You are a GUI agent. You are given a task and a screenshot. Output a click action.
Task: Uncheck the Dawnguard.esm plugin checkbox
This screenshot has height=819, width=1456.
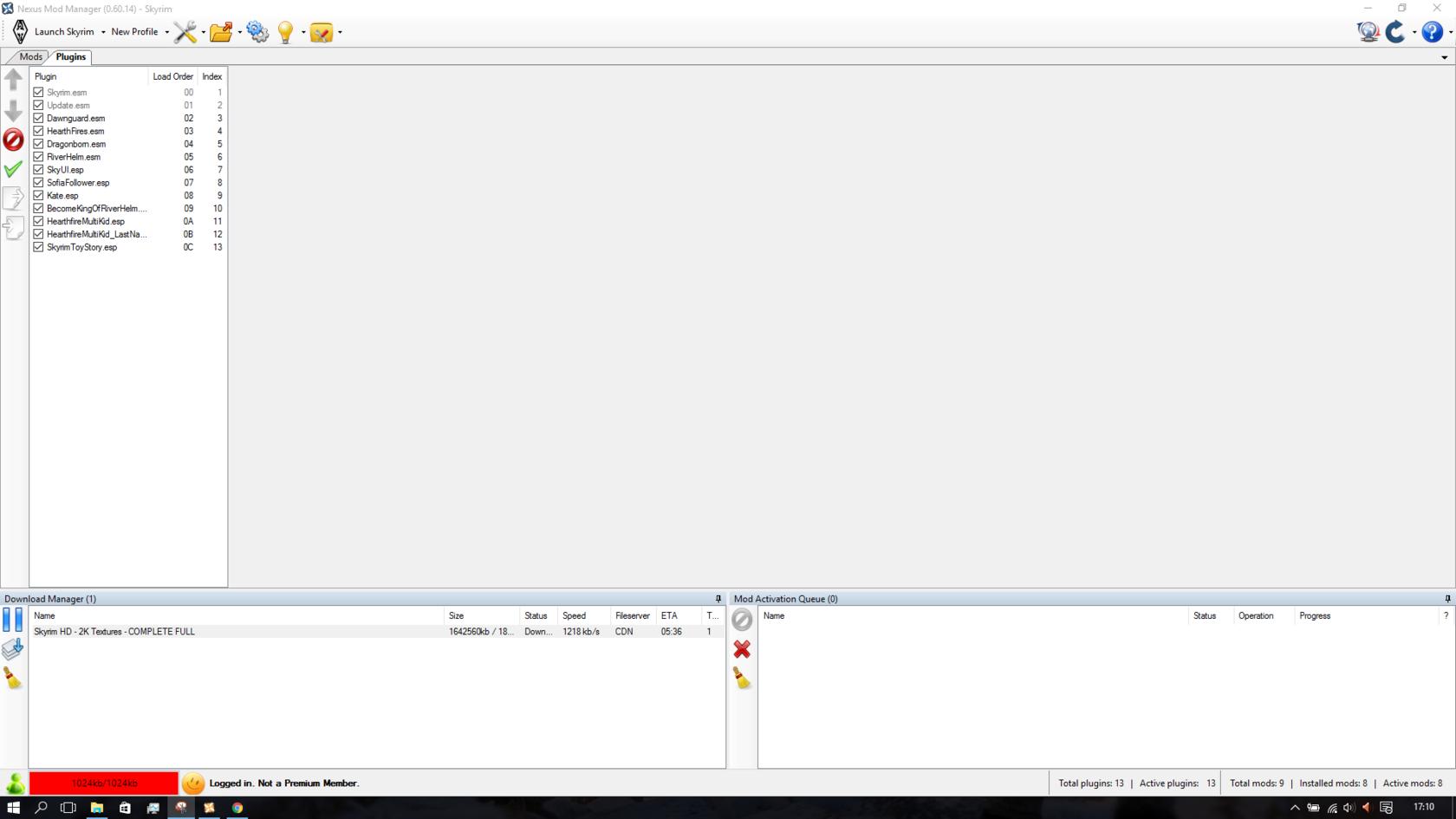(x=38, y=118)
